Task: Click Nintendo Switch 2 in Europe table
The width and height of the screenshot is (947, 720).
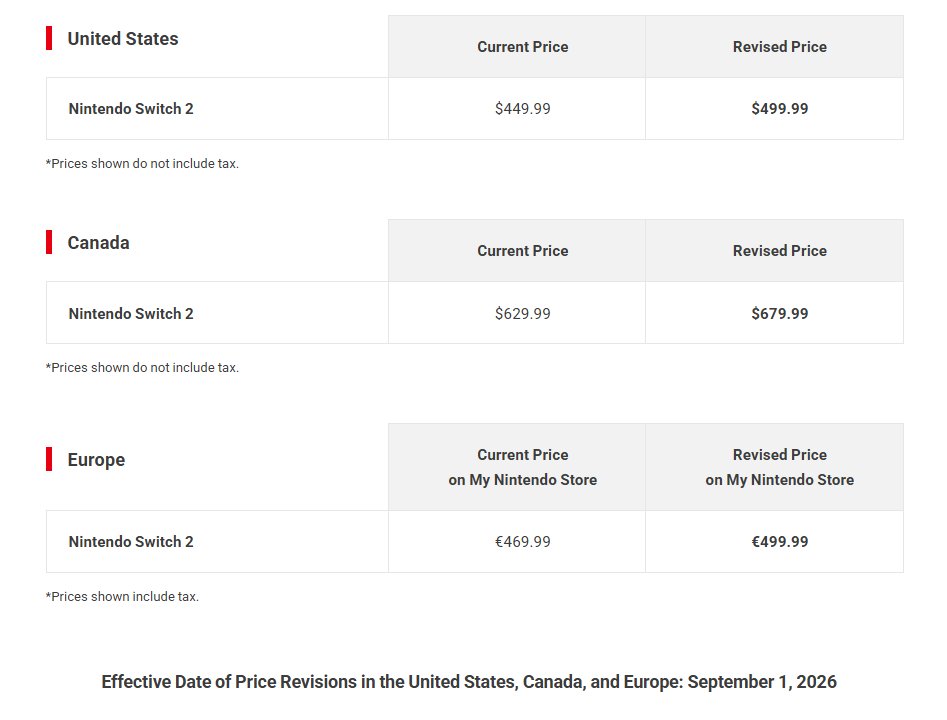Action: point(131,542)
